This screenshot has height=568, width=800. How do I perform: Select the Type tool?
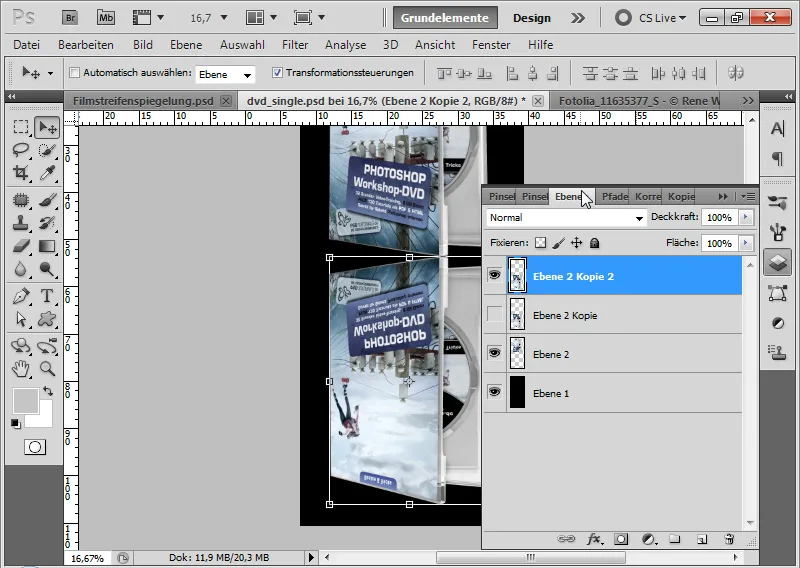(47, 296)
